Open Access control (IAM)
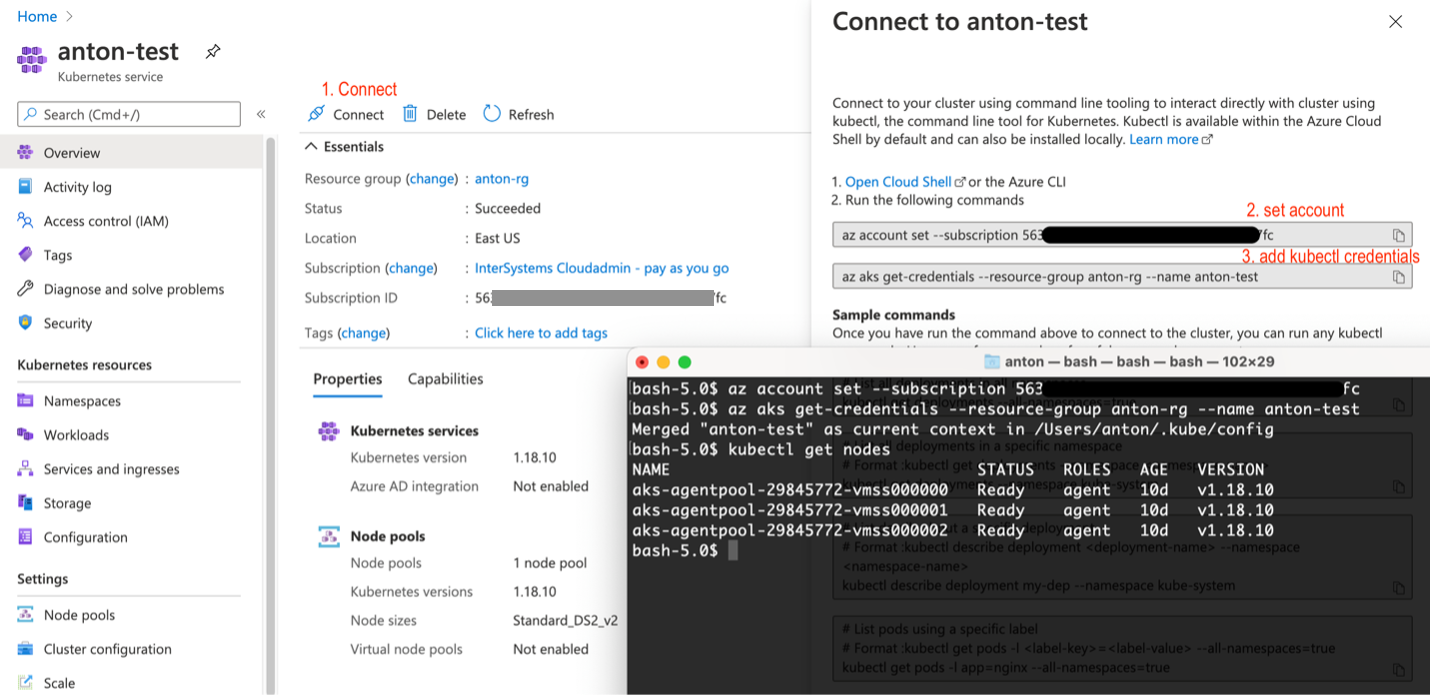This screenshot has width=1430, height=699. 105,221
